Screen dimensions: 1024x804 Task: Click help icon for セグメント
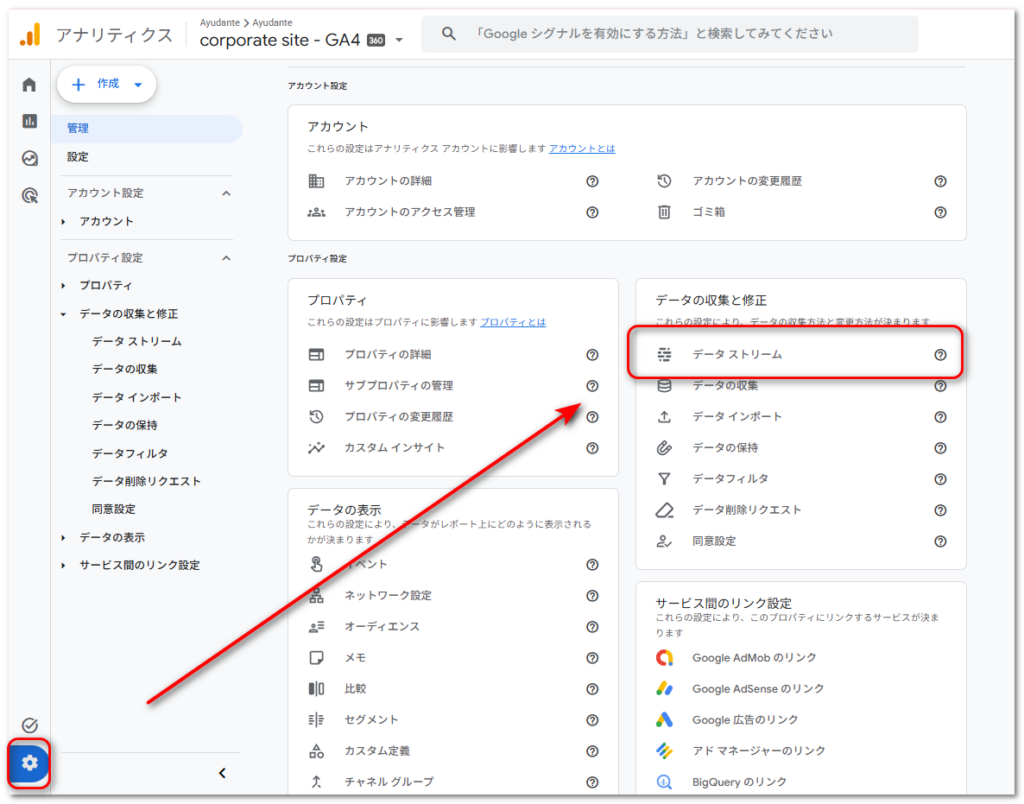point(592,720)
